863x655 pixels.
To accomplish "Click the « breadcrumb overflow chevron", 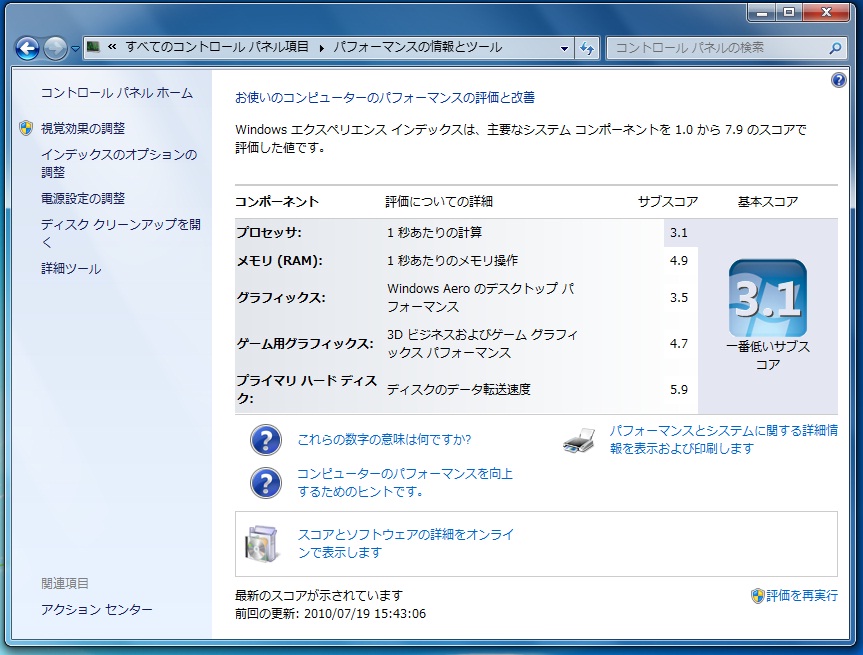I will tap(112, 47).
